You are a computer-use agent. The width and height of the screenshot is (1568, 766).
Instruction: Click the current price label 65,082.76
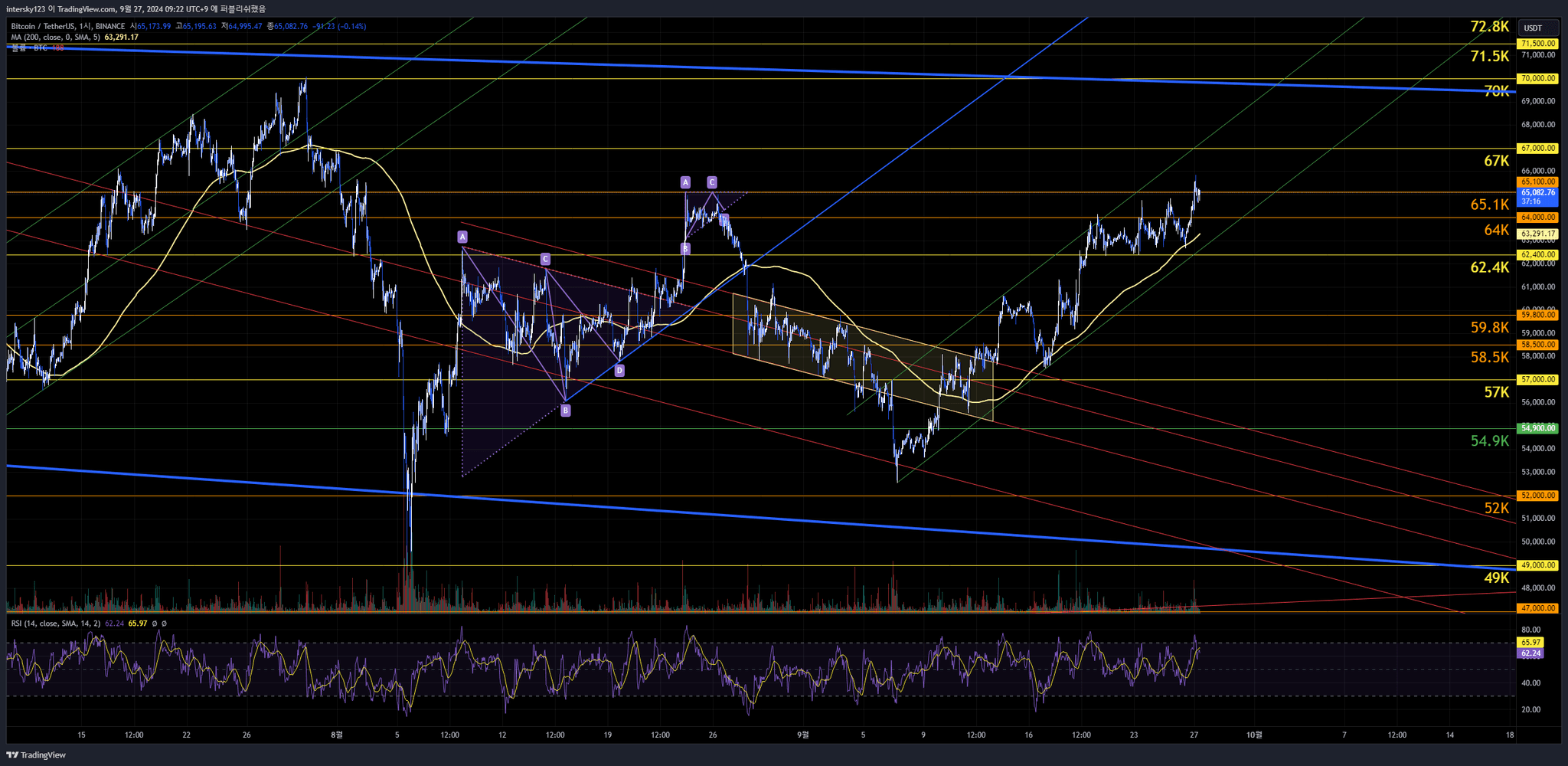tap(1537, 193)
